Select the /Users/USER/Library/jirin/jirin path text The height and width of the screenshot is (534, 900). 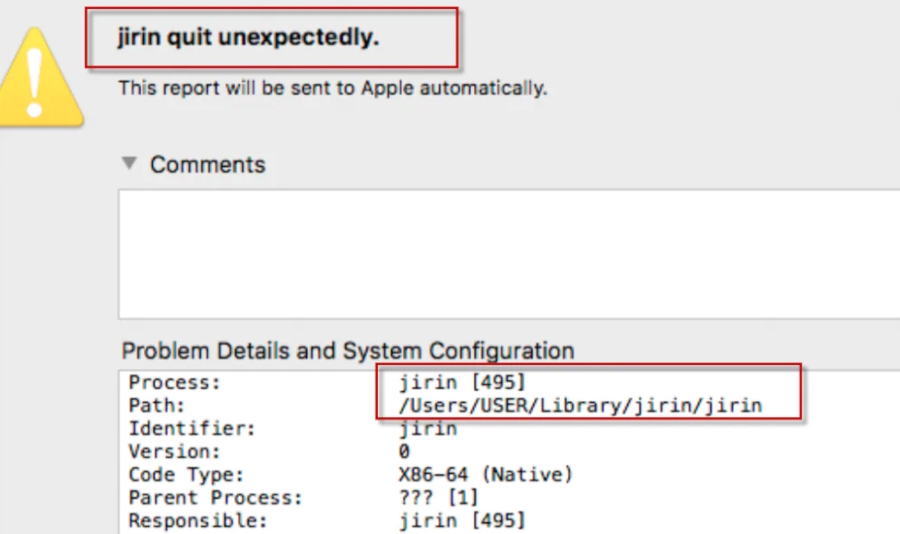click(x=580, y=406)
